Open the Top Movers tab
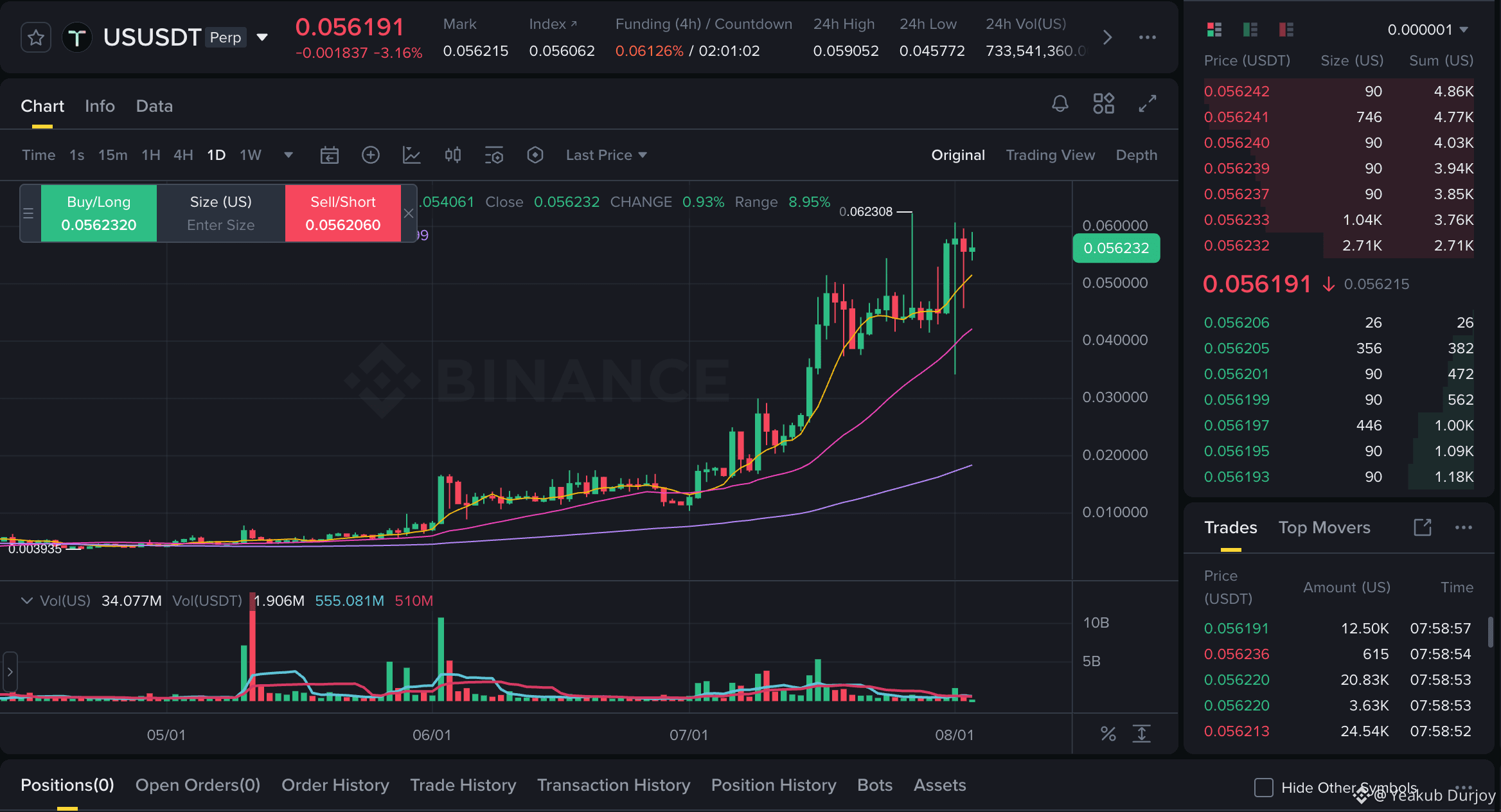The height and width of the screenshot is (812, 1501). point(1324,527)
